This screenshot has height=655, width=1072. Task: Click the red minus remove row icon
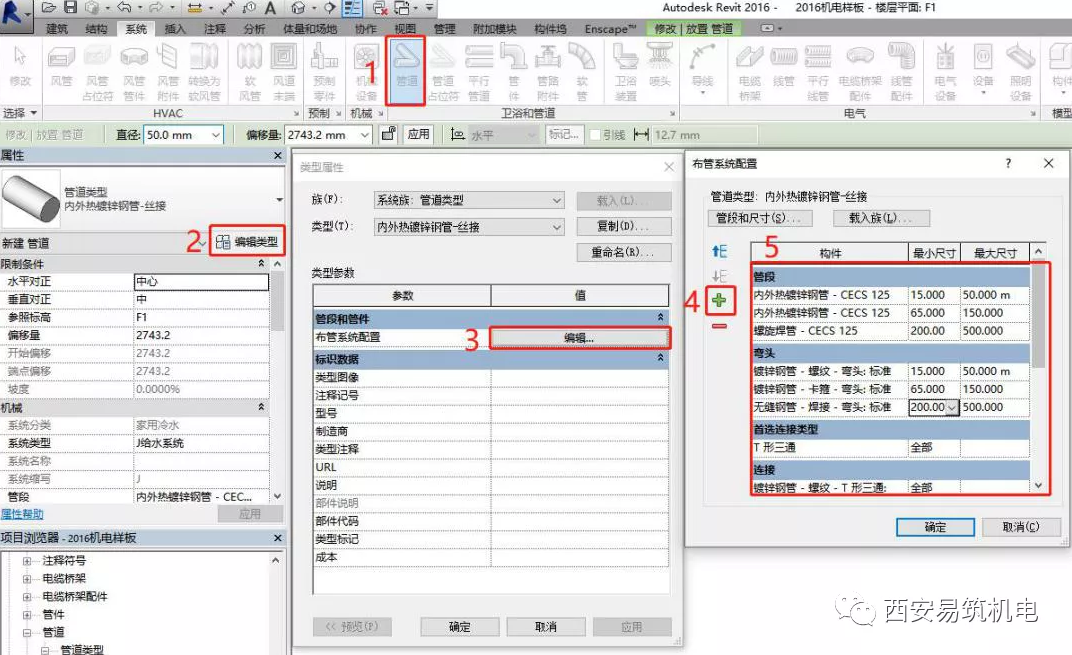click(719, 326)
